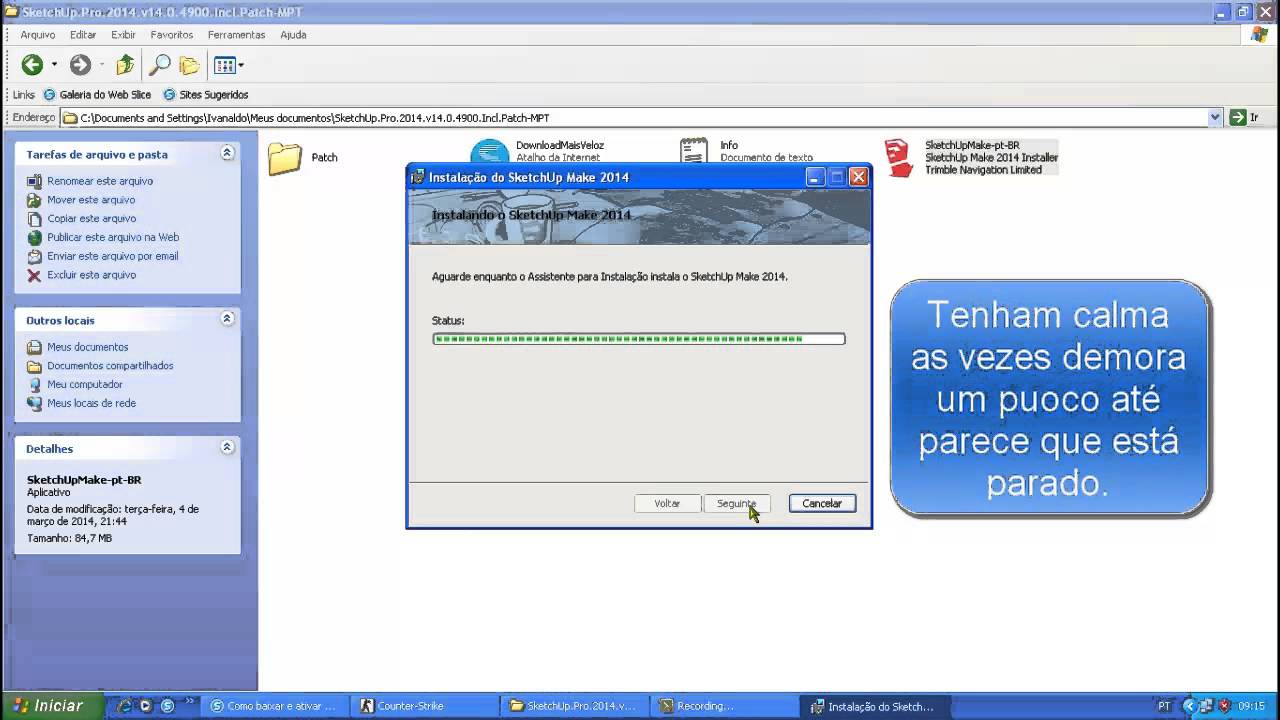Switch to Instalação do Sketch taskbar button
This screenshot has width=1280, height=720.
[x=877, y=705]
